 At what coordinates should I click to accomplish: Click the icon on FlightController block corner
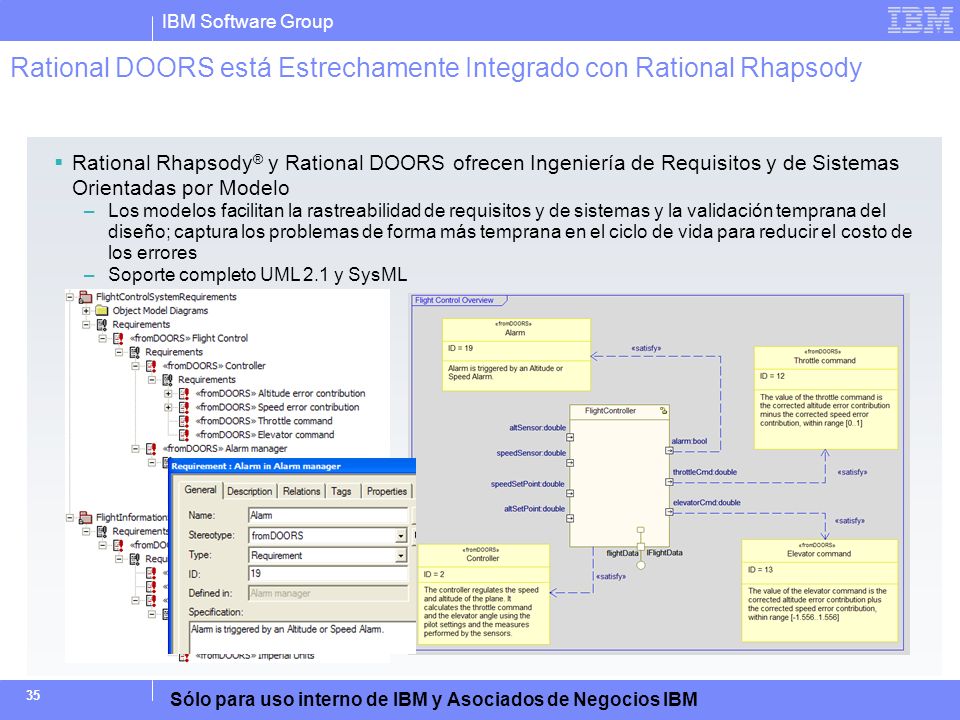pos(663,411)
